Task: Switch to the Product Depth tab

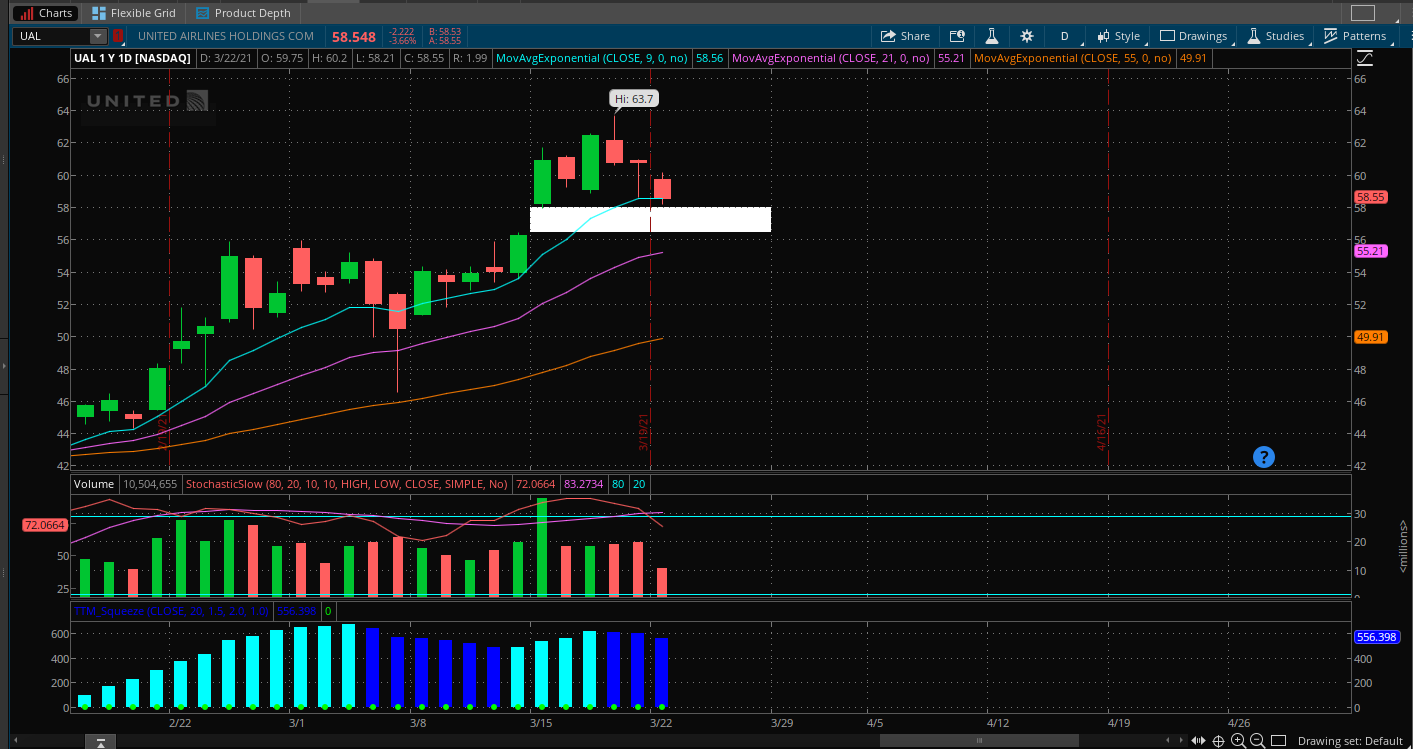Action: [x=244, y=13]
